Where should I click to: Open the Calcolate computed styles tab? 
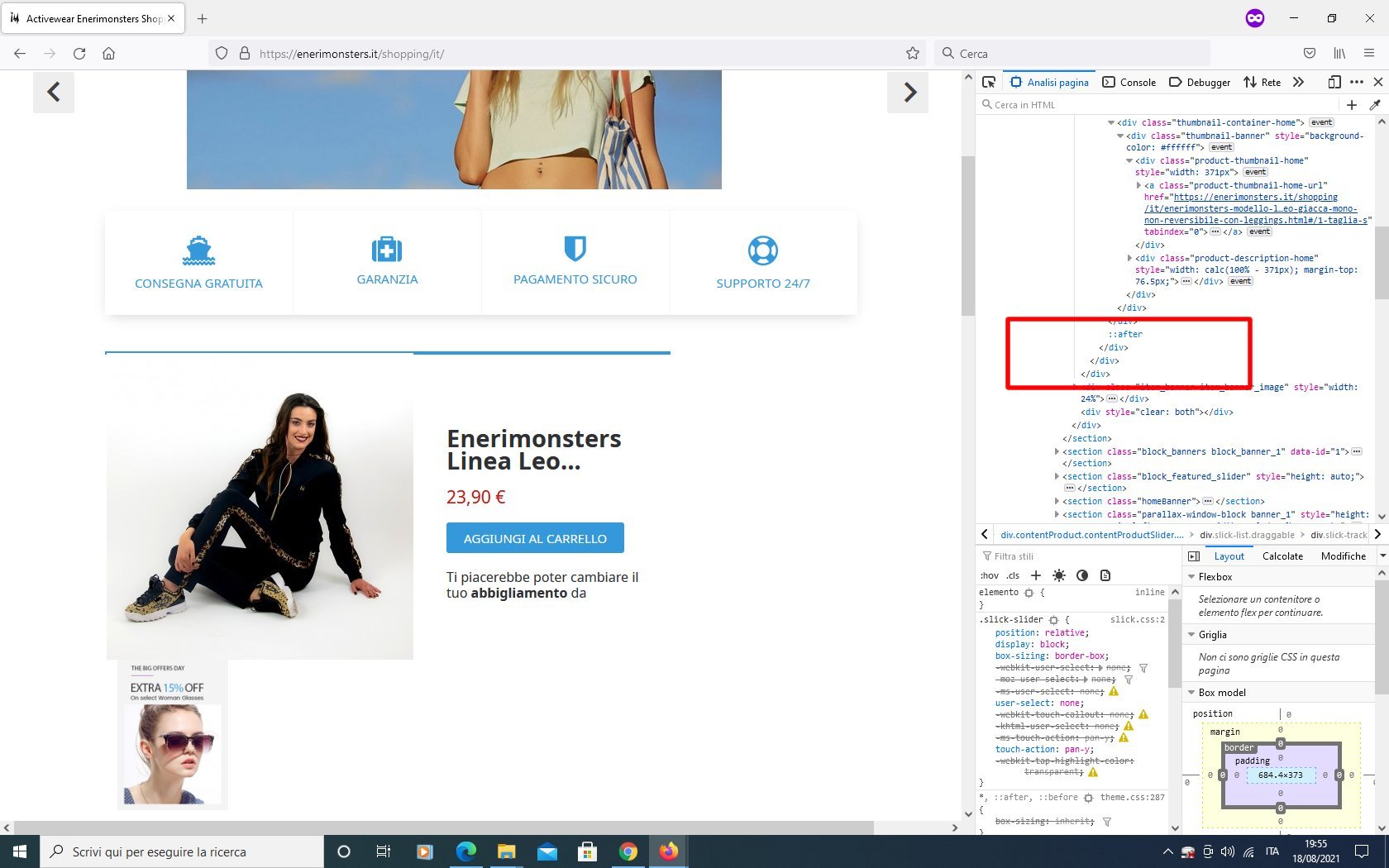(1282, 556)
